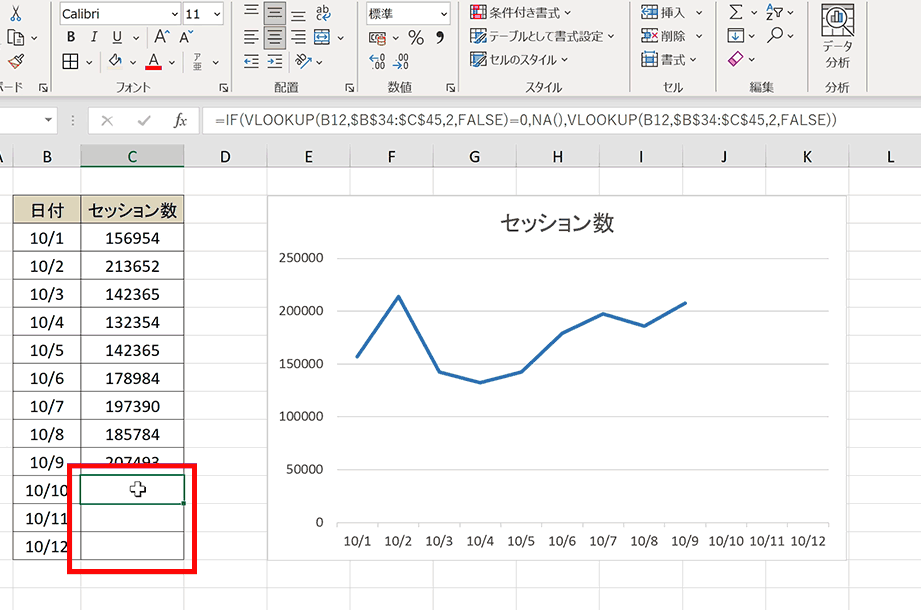Toggle Wrap Text
921x610 pixels.
[323, 13]
